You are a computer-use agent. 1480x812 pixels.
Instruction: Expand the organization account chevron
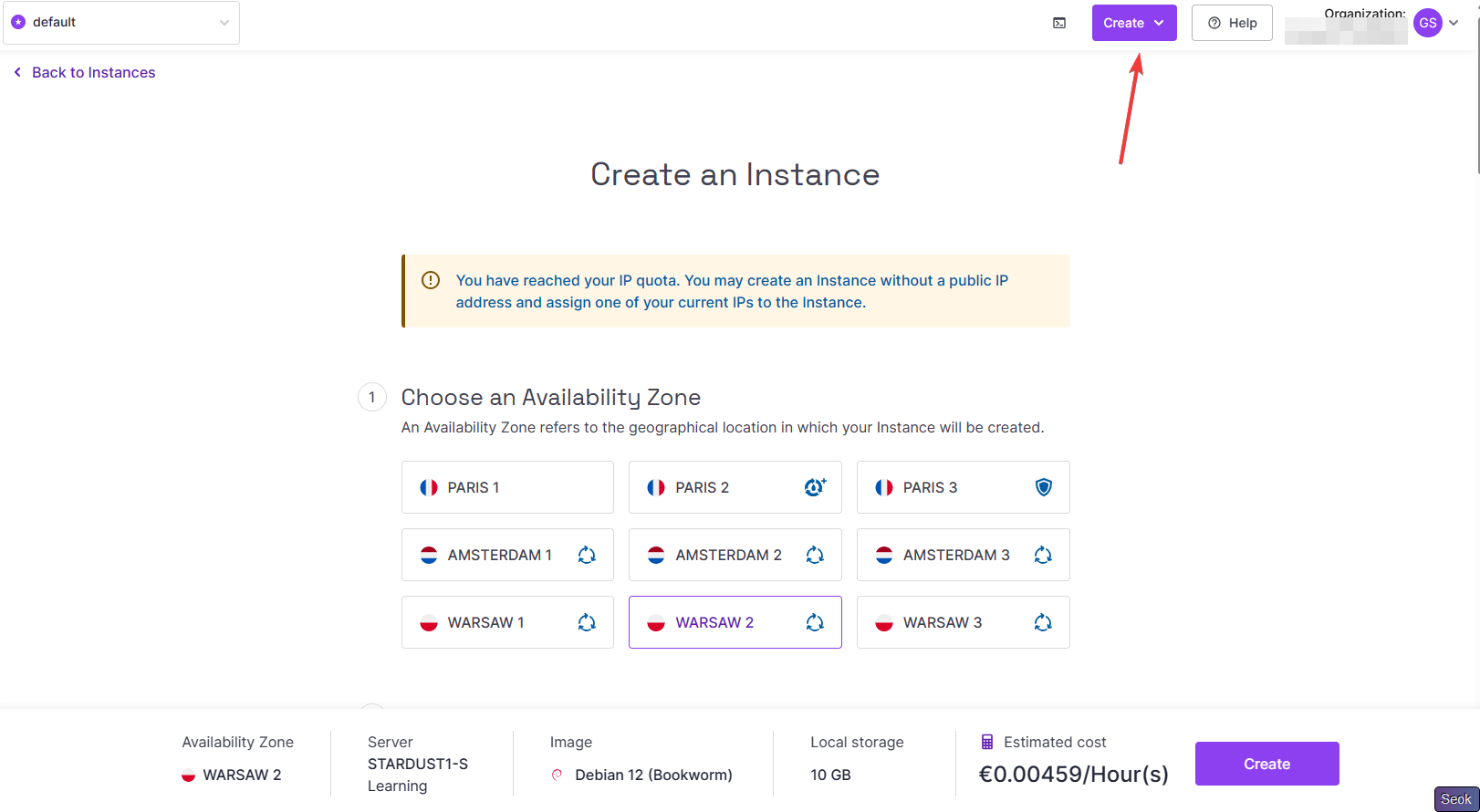coord(1454,23)
